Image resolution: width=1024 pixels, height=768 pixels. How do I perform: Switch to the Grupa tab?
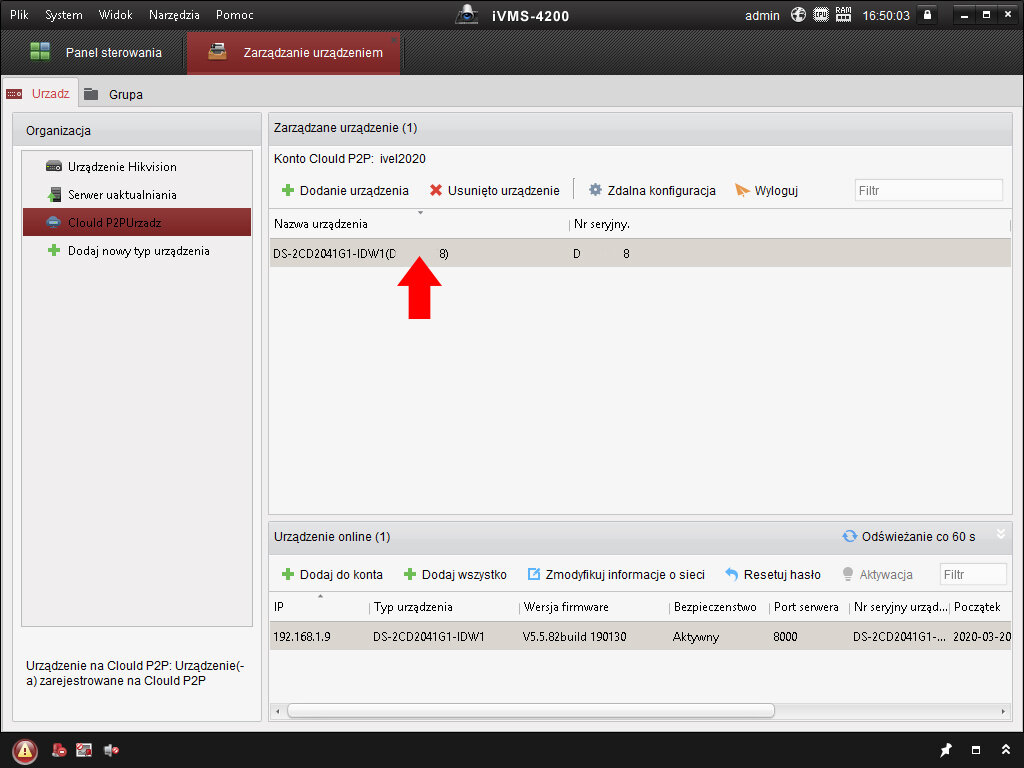coord(125,94)
